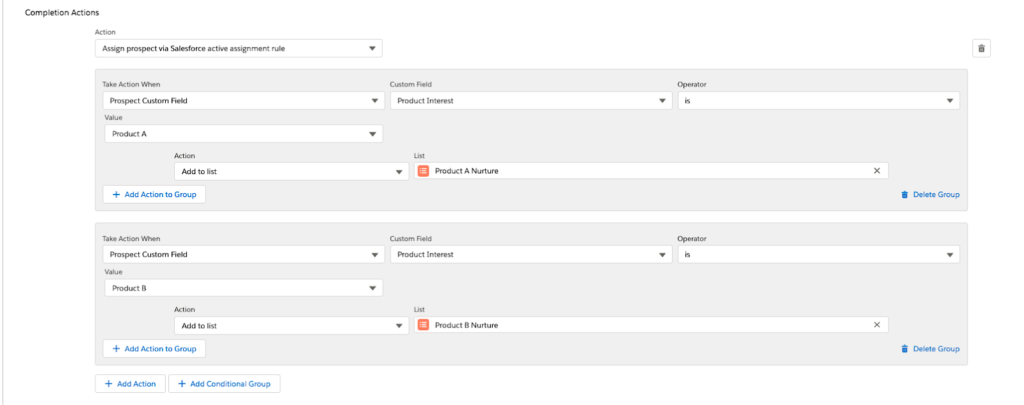Open the Product B value dropdown
Image resolution: width=1024 pixels, height=405 pixels.
pyautogui.click(x=243, y=288)
